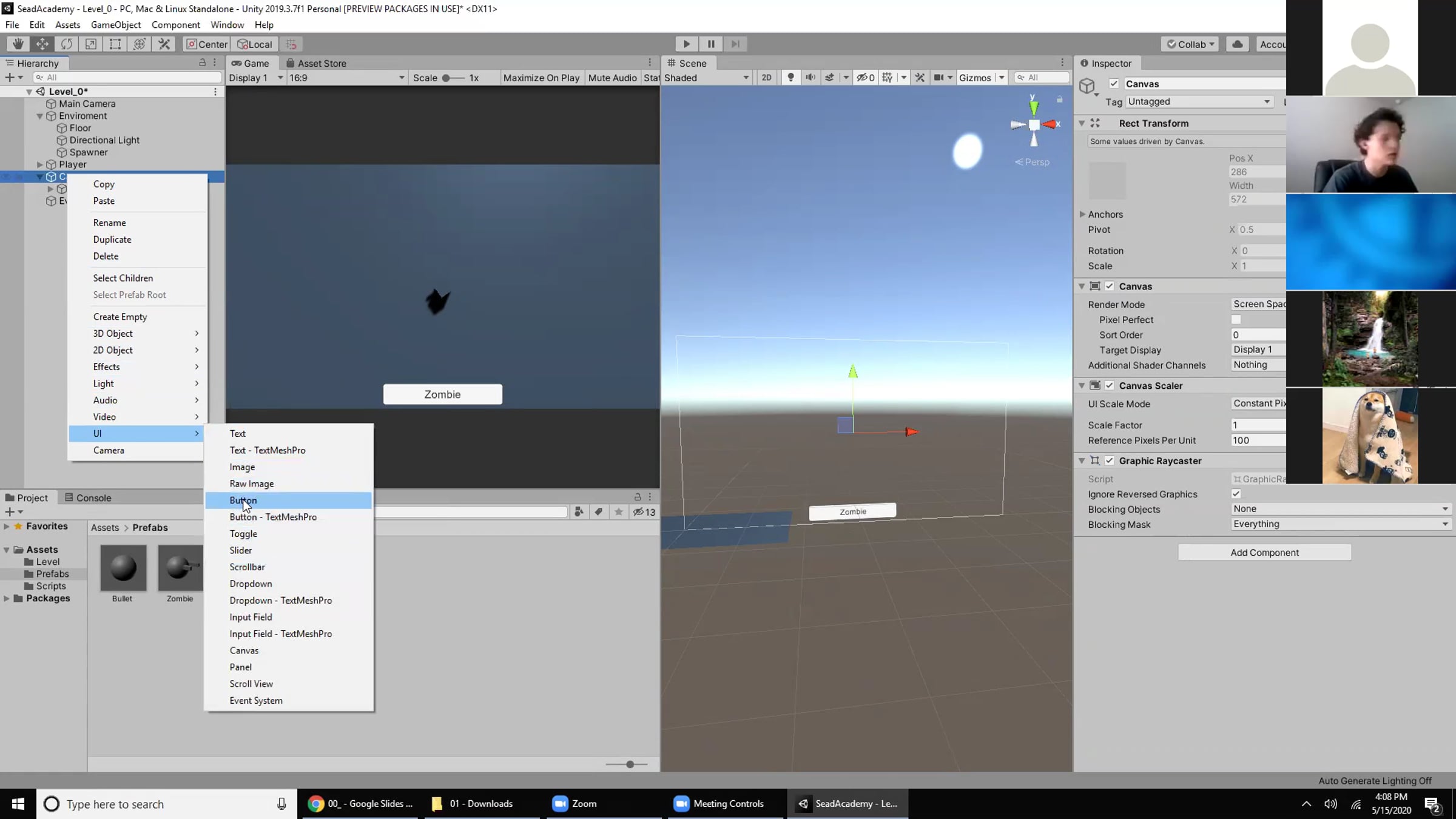
Task: Toggle 2D view in Scene toolbar
Action: click(x=766, y=77)
